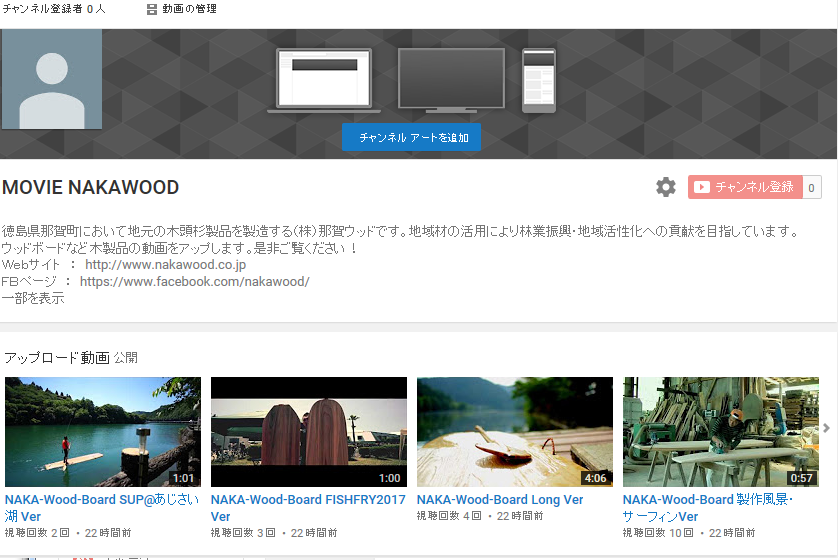Viewport: 838px width, 560px height.
Task: Click the 視聴回数 4 回 view count text
Action: [449, 516]
